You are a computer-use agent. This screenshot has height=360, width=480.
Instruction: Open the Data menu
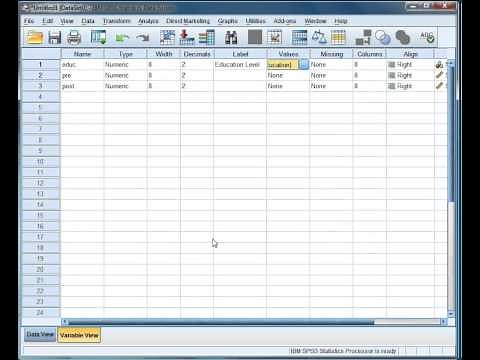pos(88,21)
